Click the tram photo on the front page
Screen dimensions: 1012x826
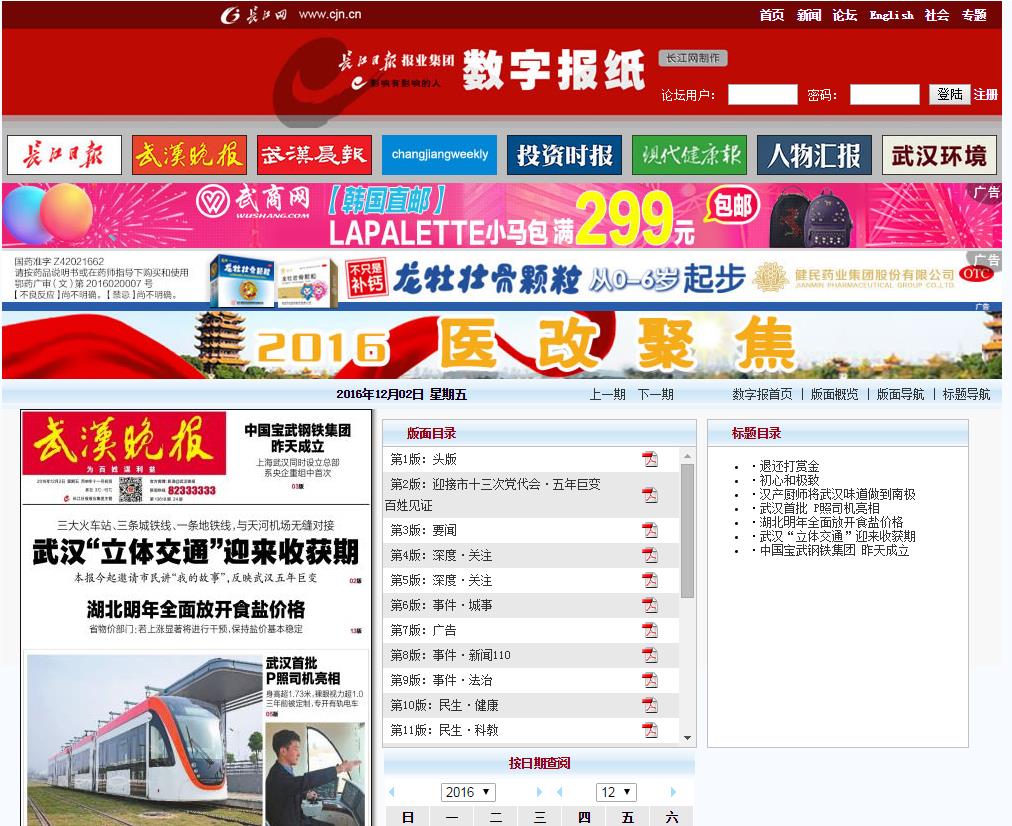[x=145, y=740]
